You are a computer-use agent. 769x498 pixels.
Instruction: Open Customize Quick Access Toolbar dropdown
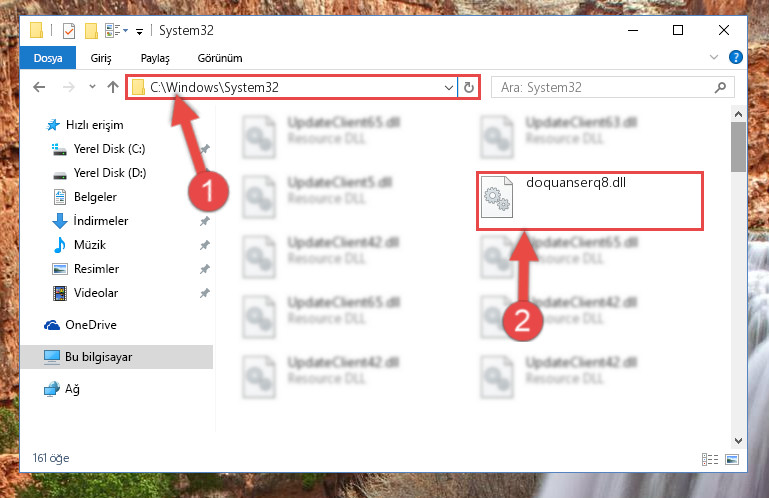tap(139, 32)
